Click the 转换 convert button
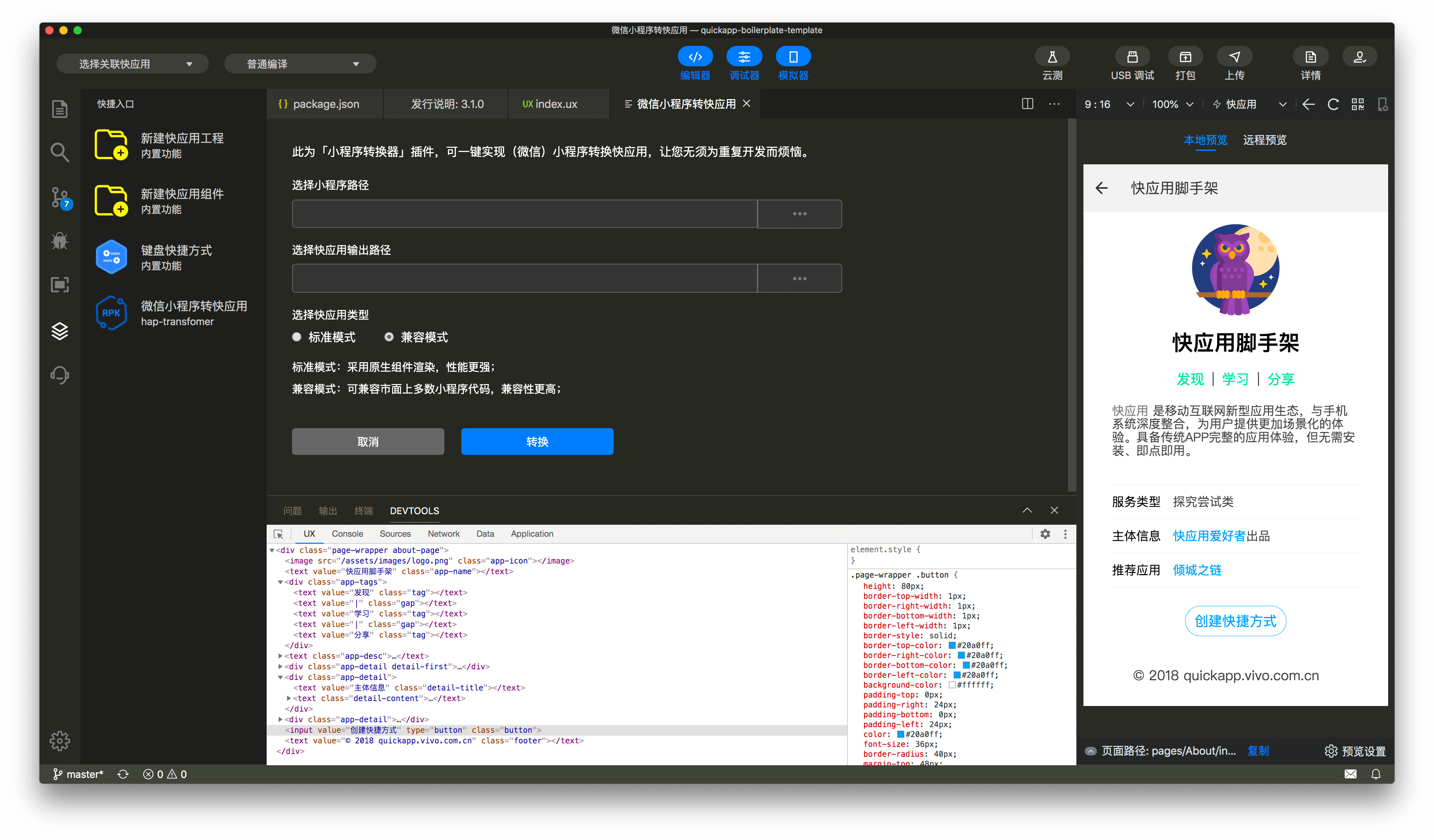The height and width of the screenshot is (840, 1434). click(x=537, y=441)
